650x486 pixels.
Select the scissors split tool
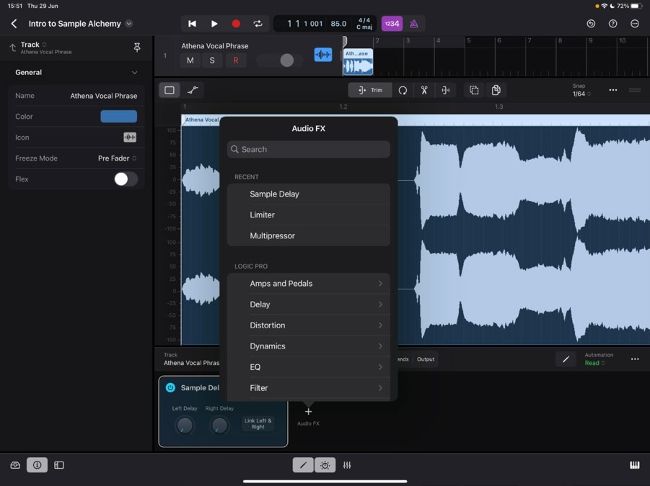[x=424, y=90]
